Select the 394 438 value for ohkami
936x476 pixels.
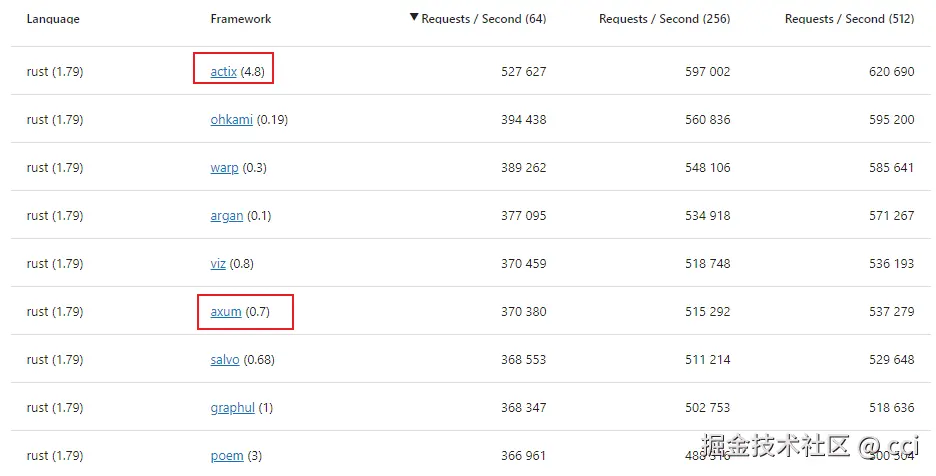point(523,119)
